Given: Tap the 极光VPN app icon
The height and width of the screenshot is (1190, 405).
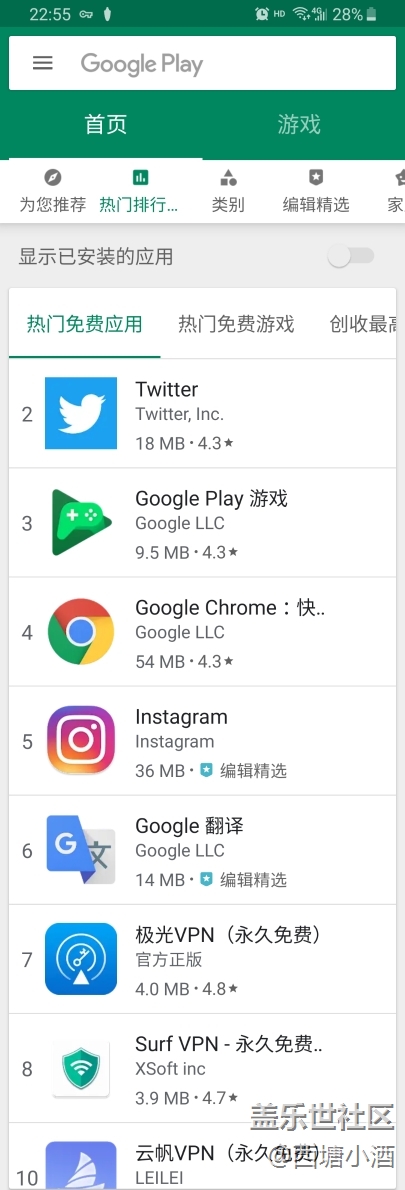Looking at the screenshot, I should 81,959.
